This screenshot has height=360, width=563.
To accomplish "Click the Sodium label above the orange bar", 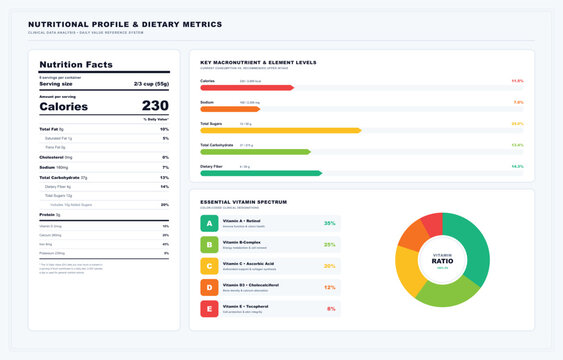I will [207, 102].
